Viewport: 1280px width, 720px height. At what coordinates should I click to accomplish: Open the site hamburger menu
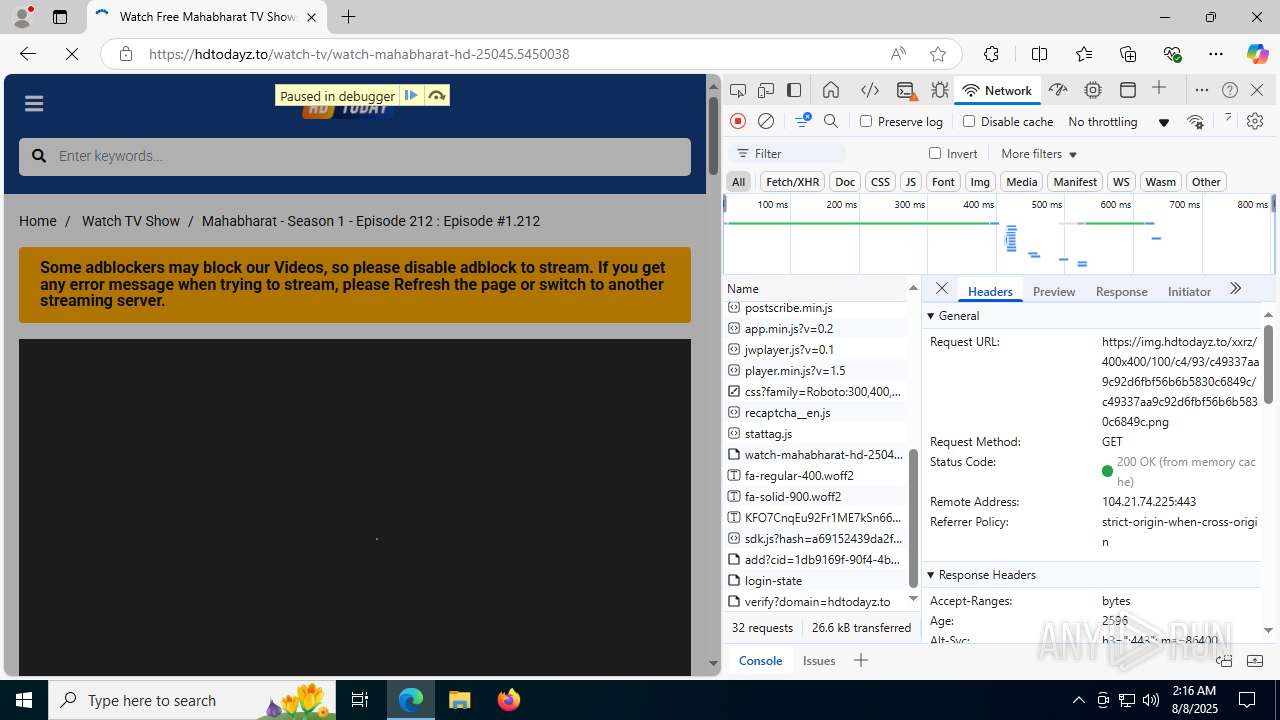[x=34, y=104]
